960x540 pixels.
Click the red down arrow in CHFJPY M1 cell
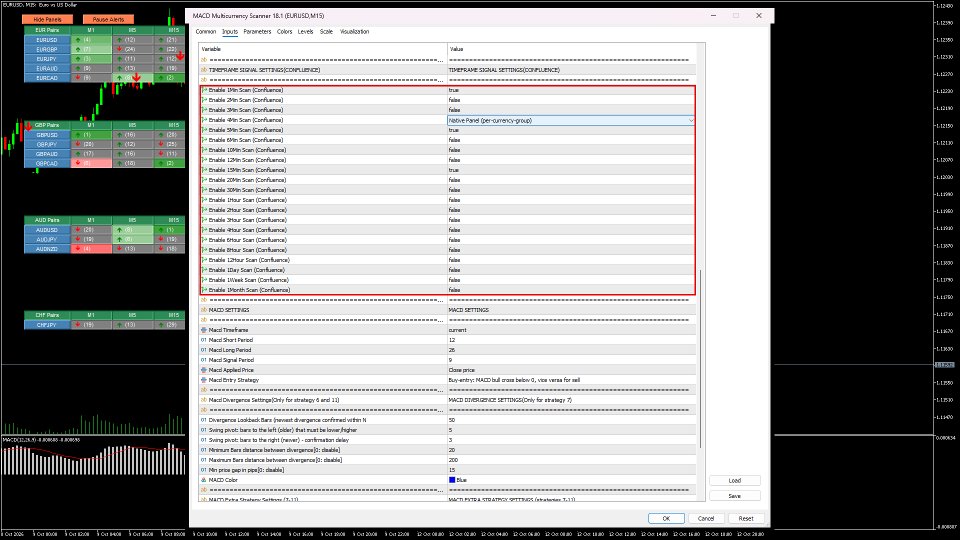(x=78, y=325)
